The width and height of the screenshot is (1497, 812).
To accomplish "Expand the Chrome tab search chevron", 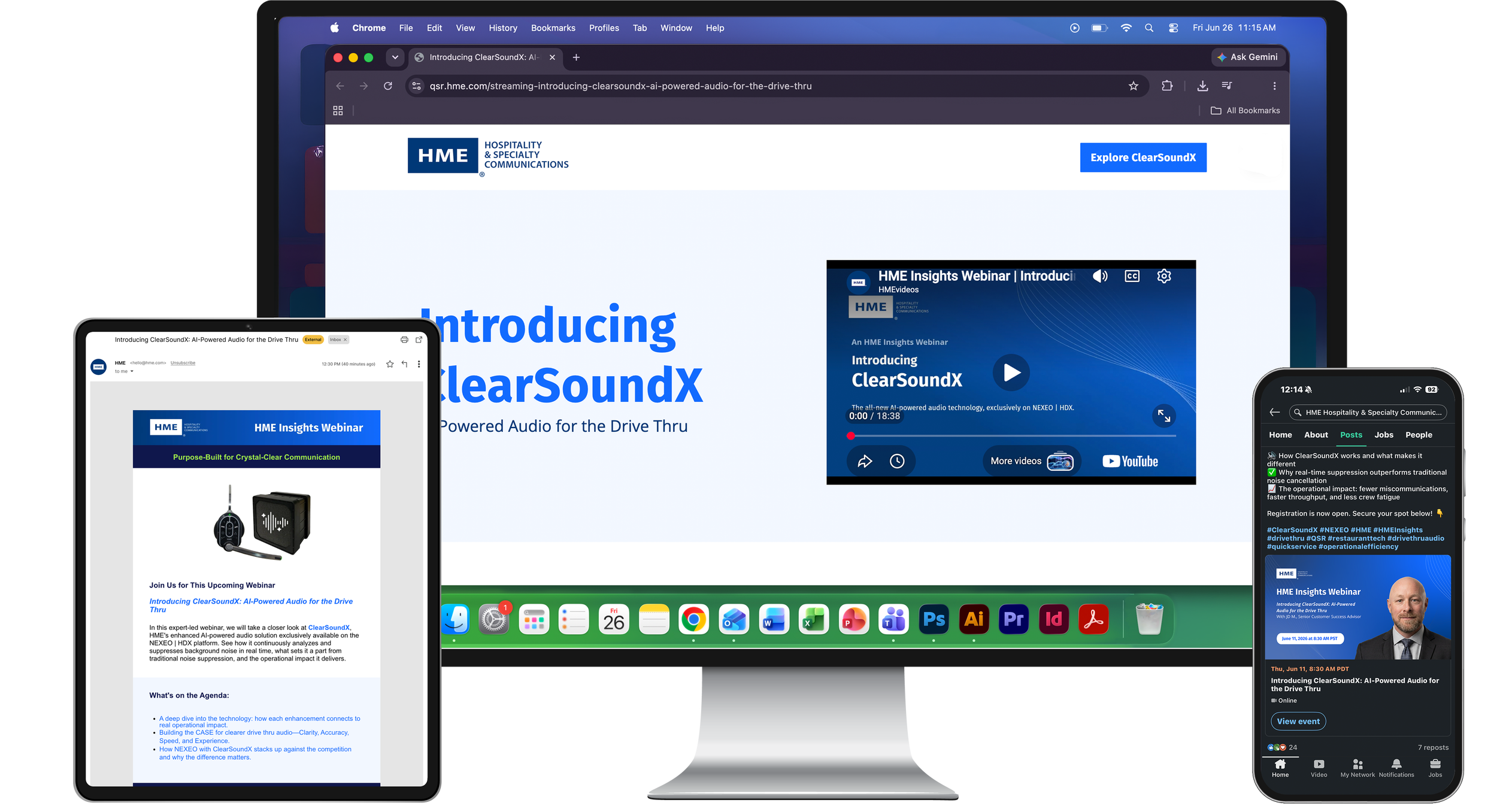I will point(395,57).
